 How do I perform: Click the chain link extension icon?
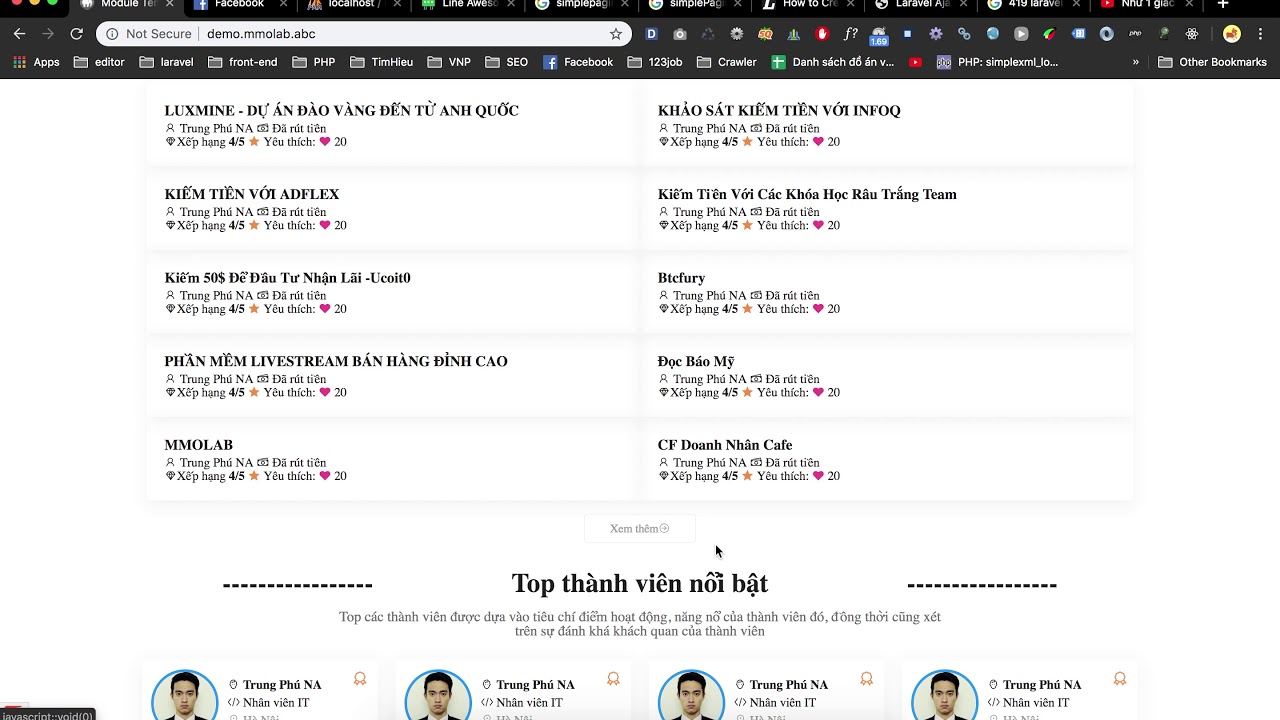click(x=964, y=34)
